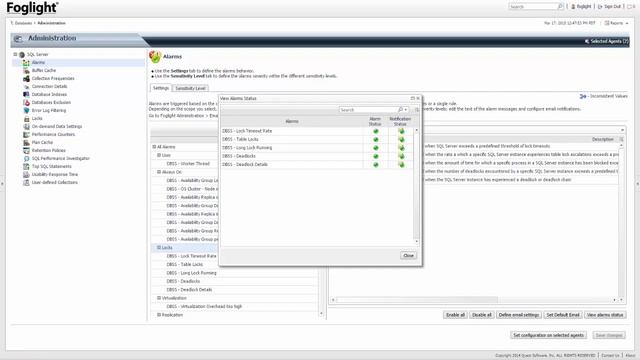
Task: Collapse the Virtualization alarms group
Action: tap(159, 298)
